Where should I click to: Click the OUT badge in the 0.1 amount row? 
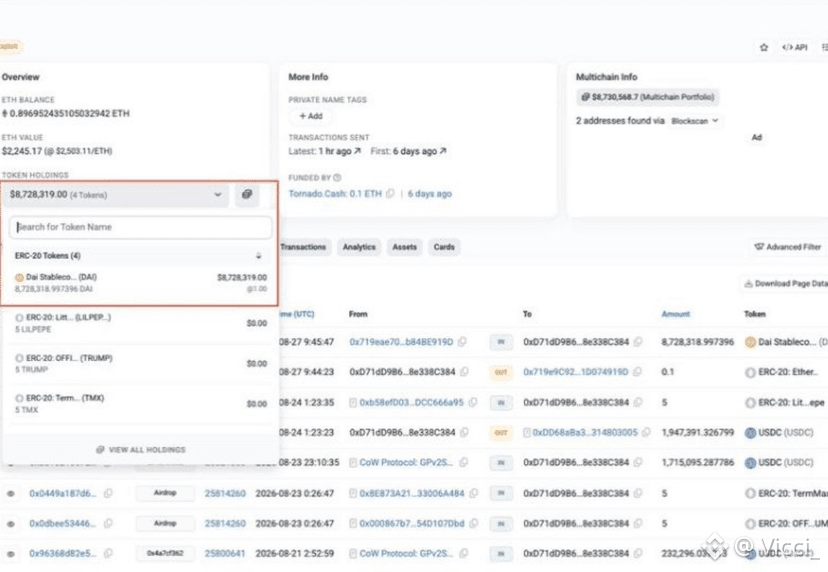(x=501, y=372)
